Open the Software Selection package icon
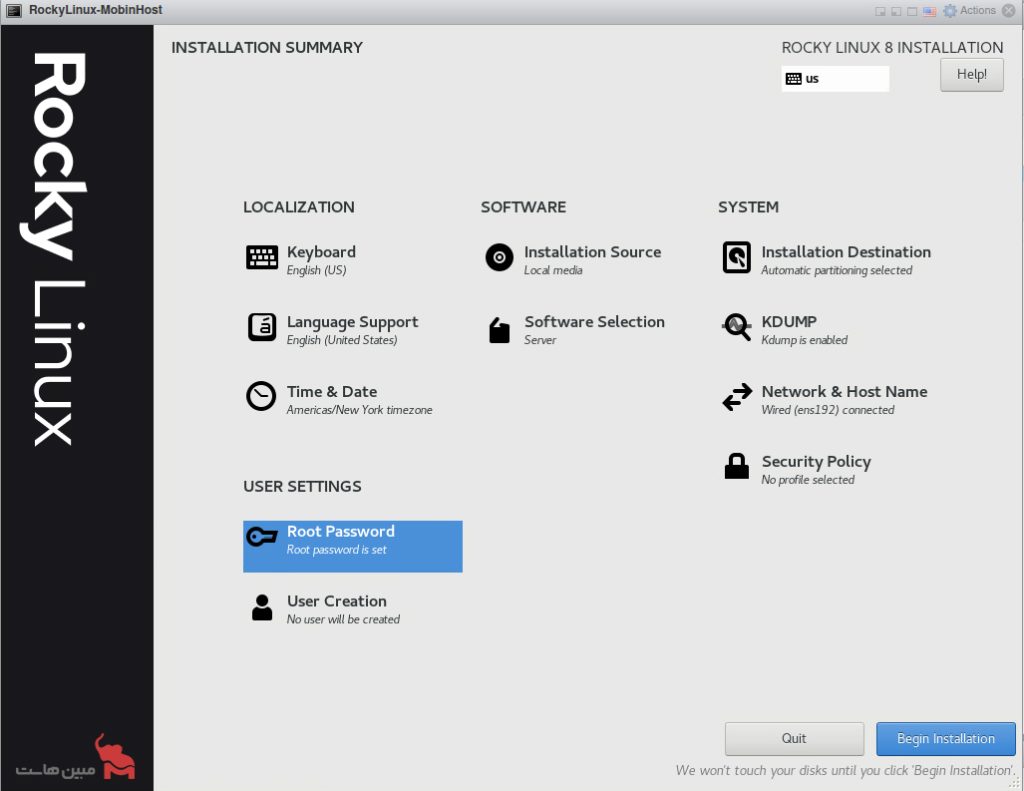Screen dimensions: 1024x791 tap(500, 330)
